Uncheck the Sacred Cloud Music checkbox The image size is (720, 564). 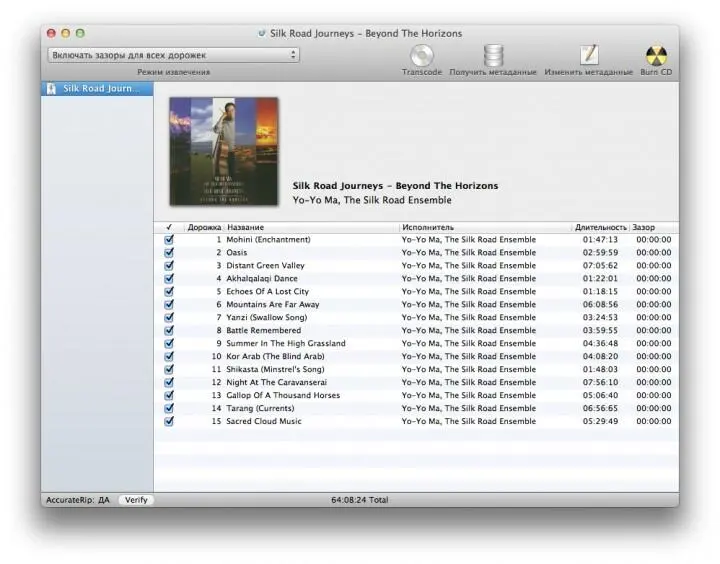pyautogui.click(x=169, y=421)
